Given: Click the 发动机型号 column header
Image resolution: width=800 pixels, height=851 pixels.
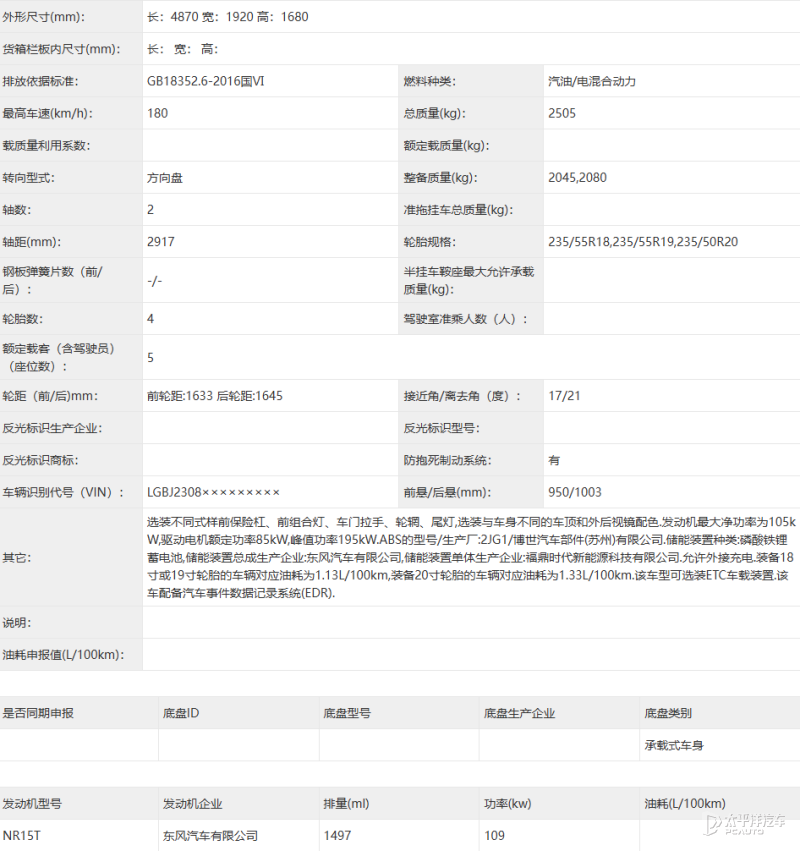Looking at the screenshot, I should pyautogui.click(x=32, y=803).
